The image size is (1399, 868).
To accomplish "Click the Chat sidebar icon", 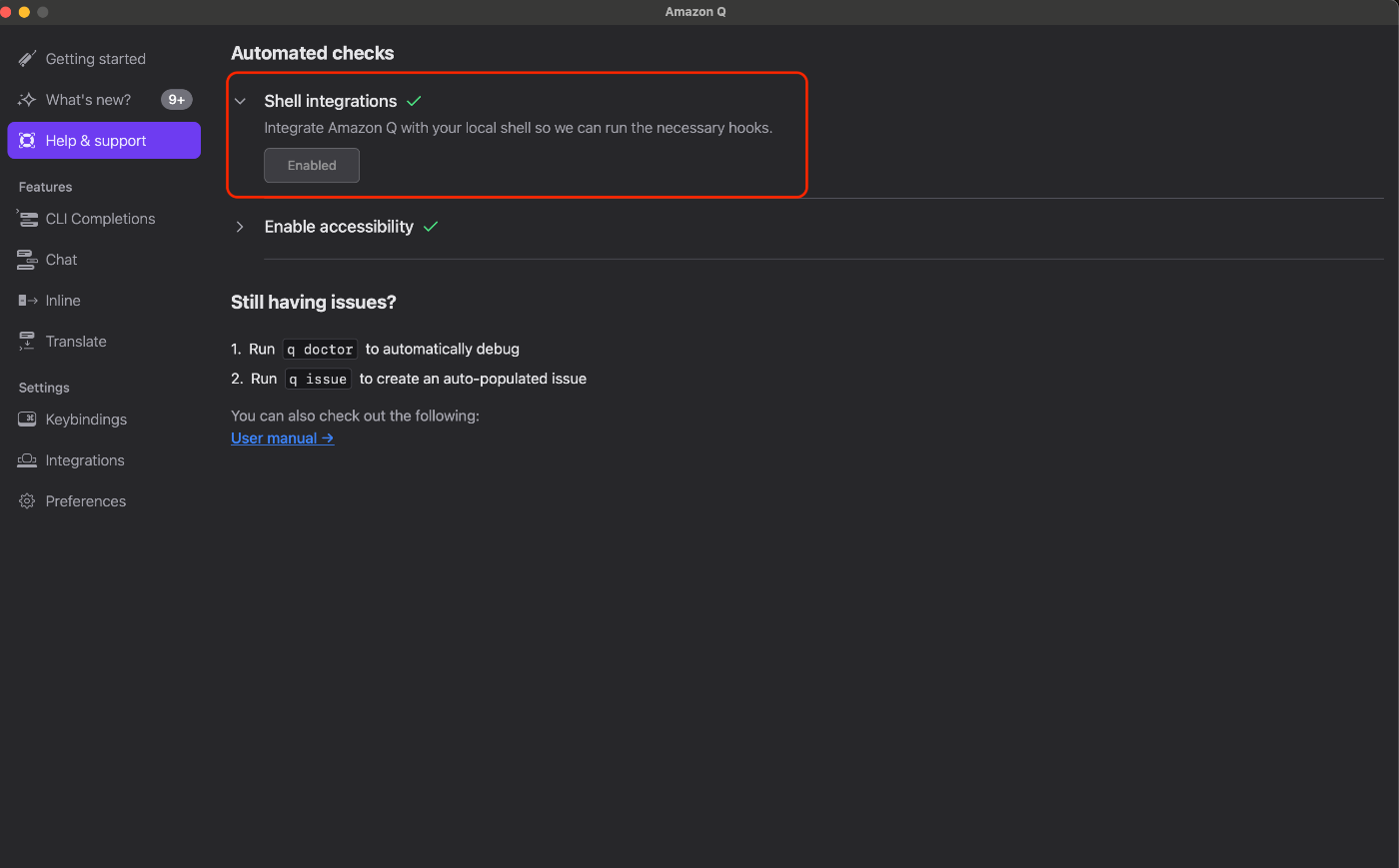I will [27, 260].
